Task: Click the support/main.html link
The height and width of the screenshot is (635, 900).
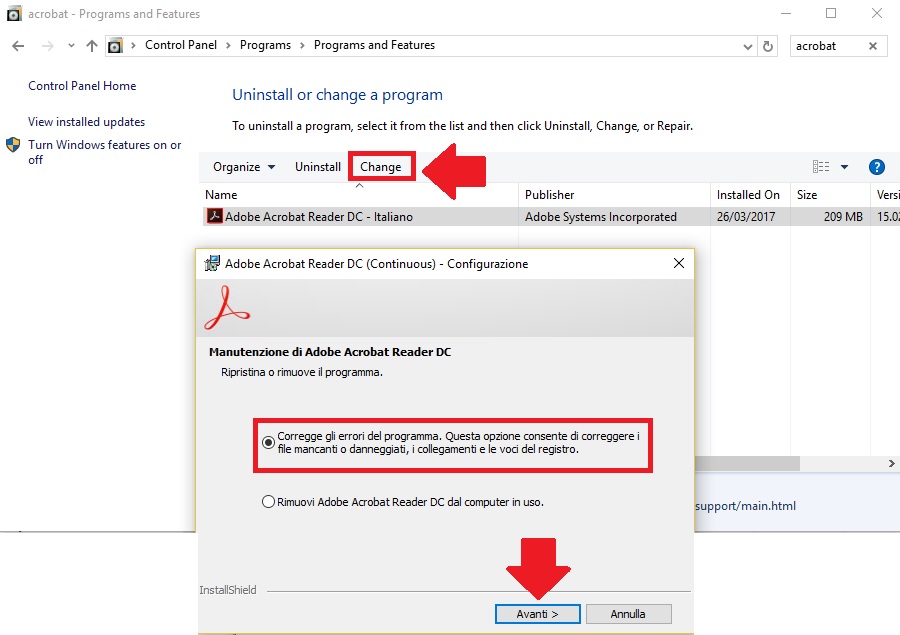Action: click(745, 506)
